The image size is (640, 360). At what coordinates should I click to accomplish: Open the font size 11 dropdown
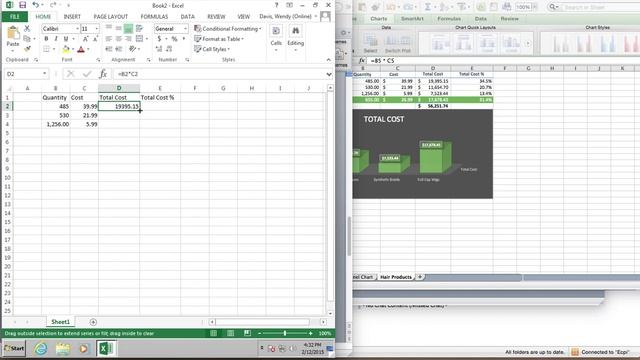(96, 29)
